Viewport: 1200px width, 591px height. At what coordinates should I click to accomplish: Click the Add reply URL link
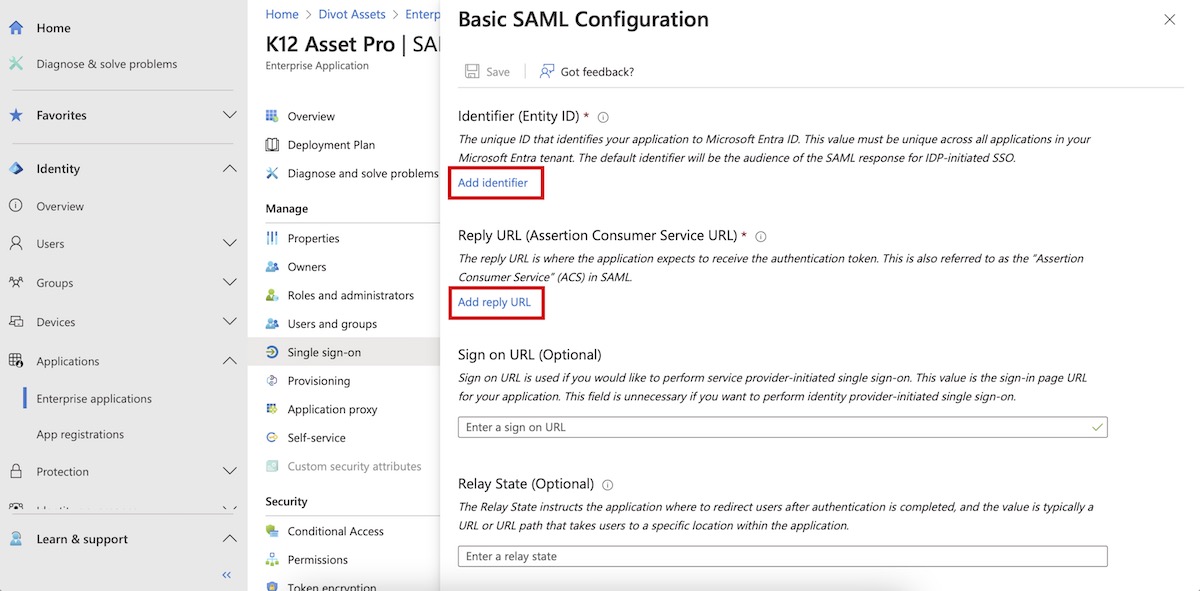(x=494, y=302)
